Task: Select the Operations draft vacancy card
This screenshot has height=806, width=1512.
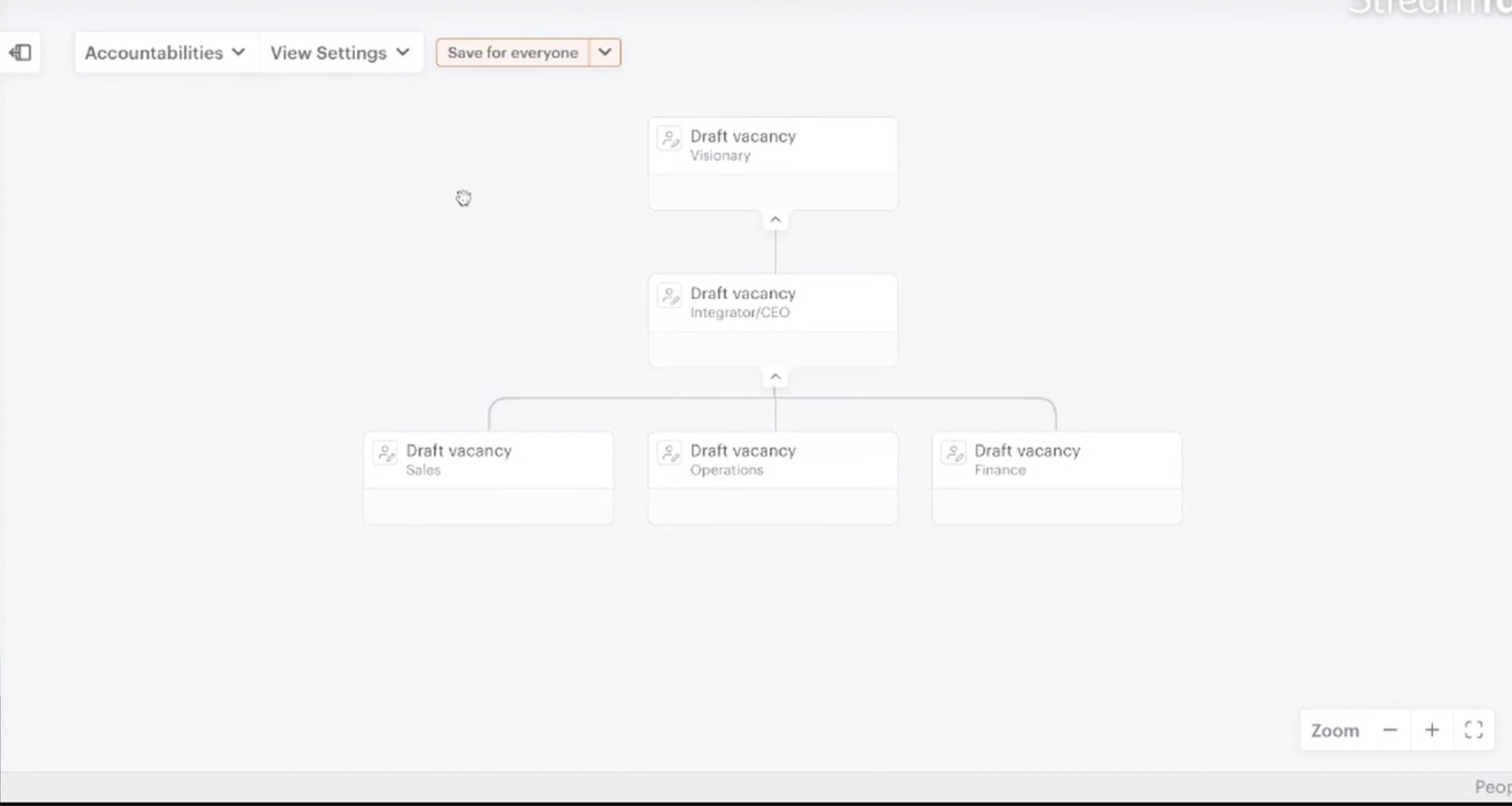Action: (x=773, y=478)
